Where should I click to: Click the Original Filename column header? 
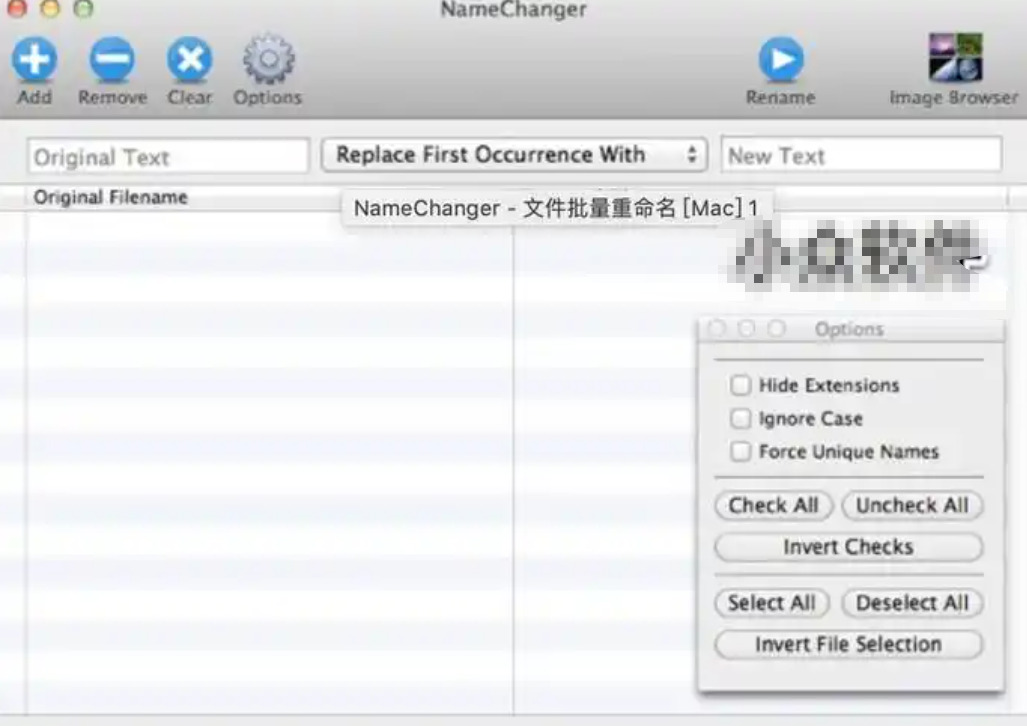(x=270, y=197)
